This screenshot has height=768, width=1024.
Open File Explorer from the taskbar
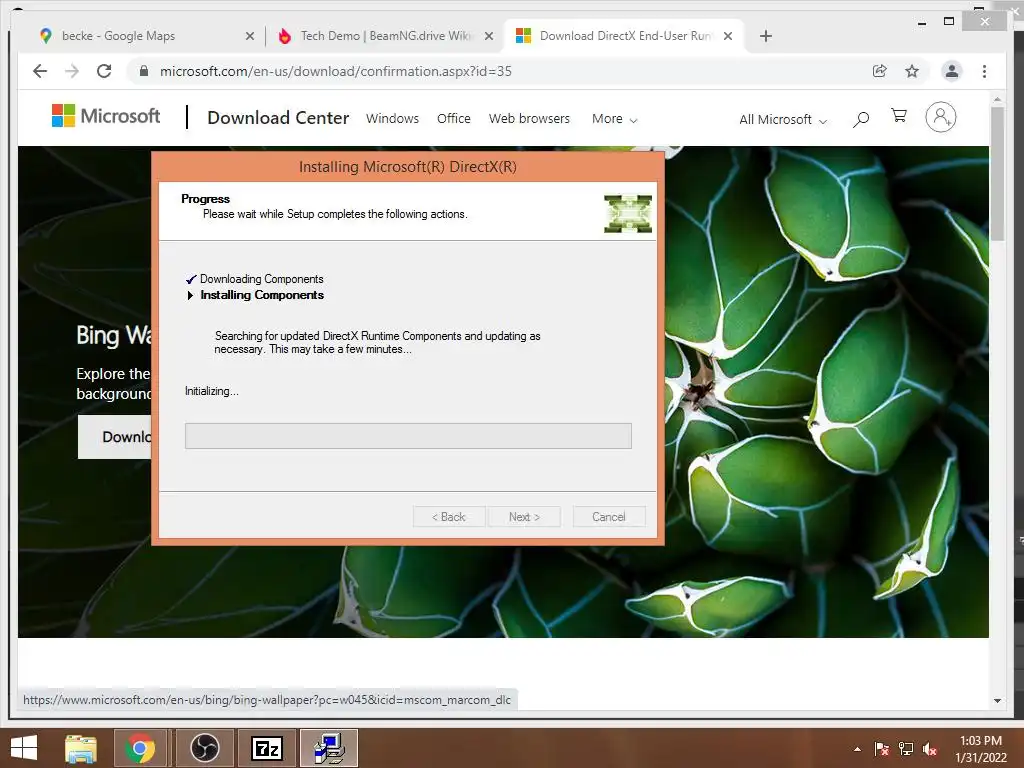point(81,748)
